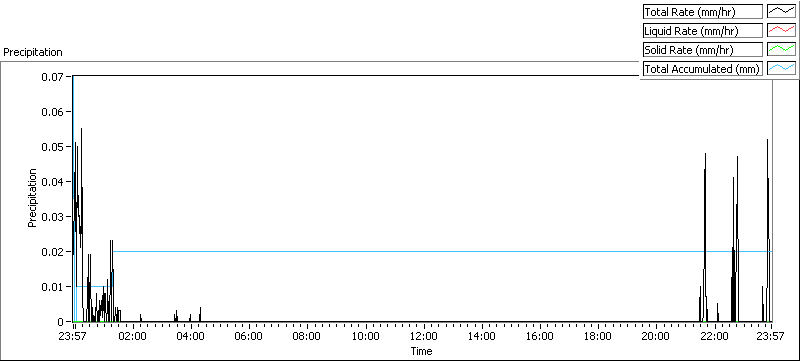The image size is (800, 361).
Task: Click the 22:00 time axis label
Action: 714,337
